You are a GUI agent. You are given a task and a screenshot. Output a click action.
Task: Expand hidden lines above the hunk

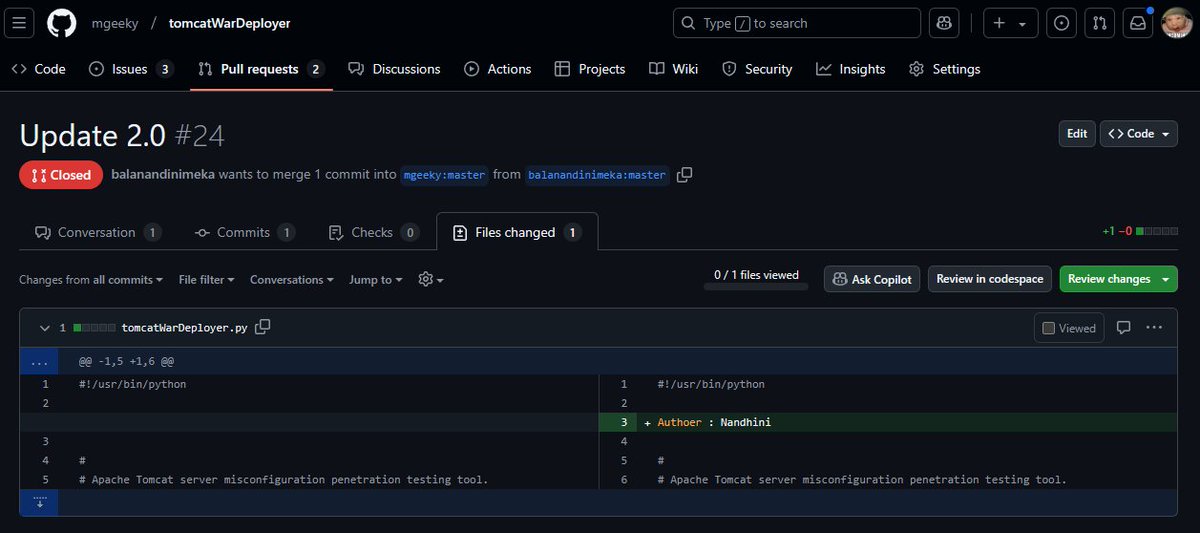coord(39,361)
